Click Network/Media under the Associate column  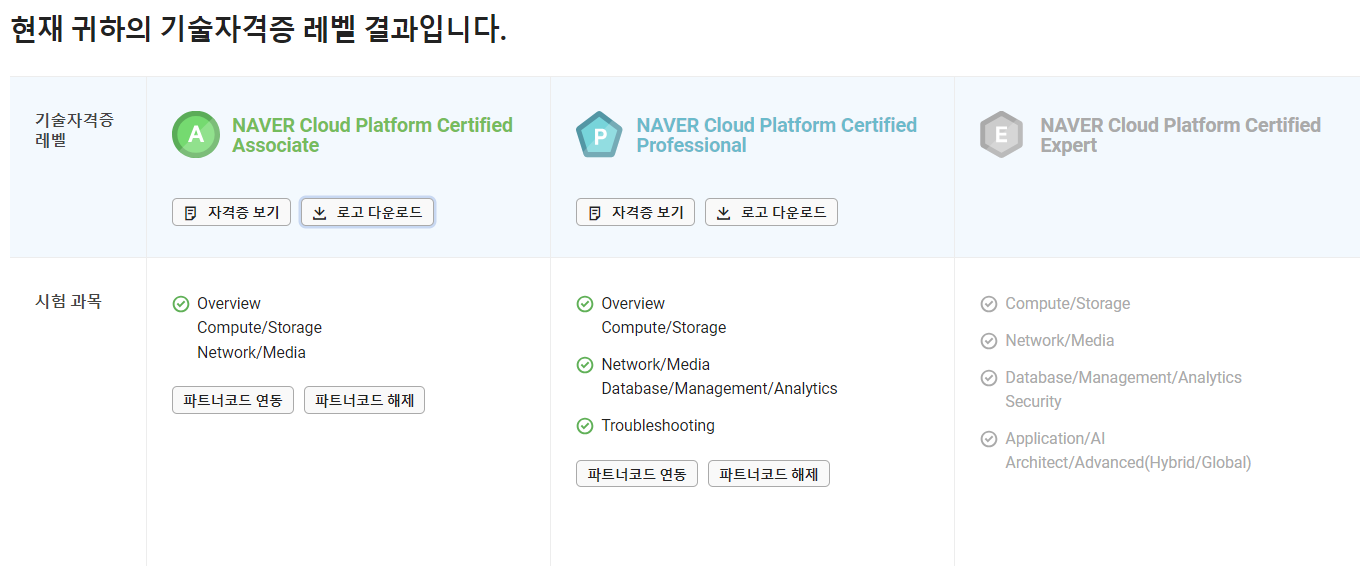tap(251, 353)
